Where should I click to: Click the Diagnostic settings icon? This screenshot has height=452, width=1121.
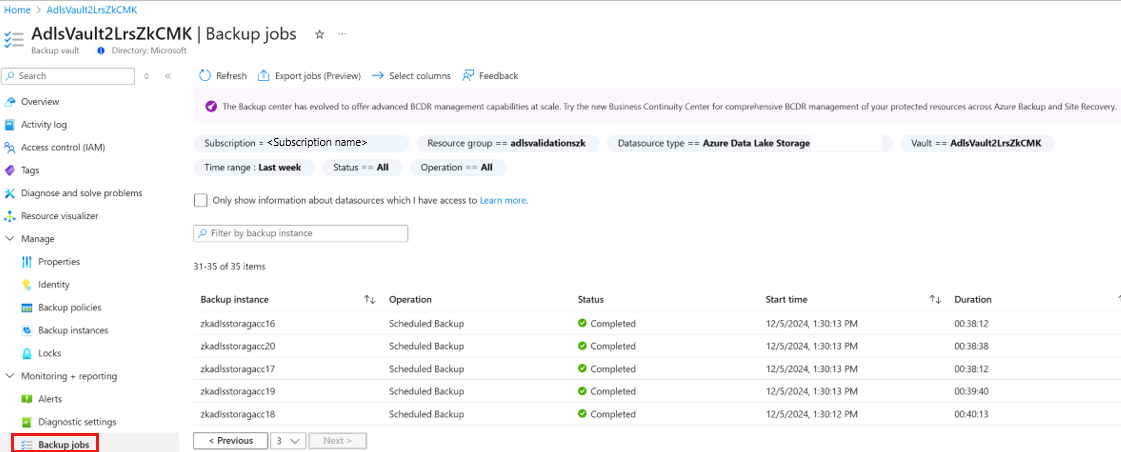(x=27, y=422)
